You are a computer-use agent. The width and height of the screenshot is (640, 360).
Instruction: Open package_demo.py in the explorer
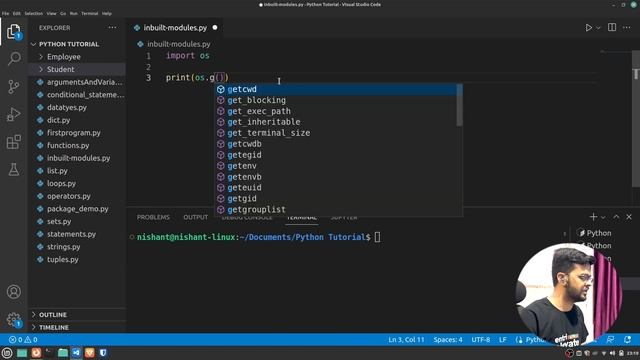point(77,209)
